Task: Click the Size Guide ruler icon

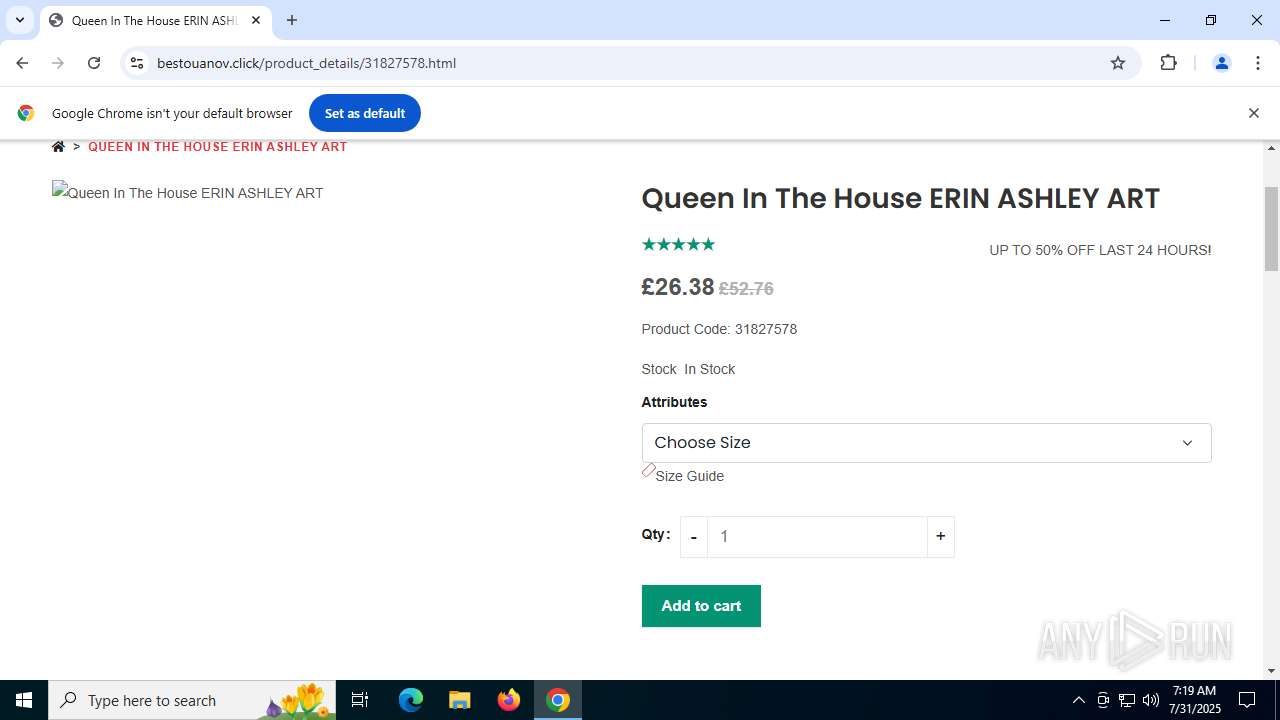Action: pos(648,470)
